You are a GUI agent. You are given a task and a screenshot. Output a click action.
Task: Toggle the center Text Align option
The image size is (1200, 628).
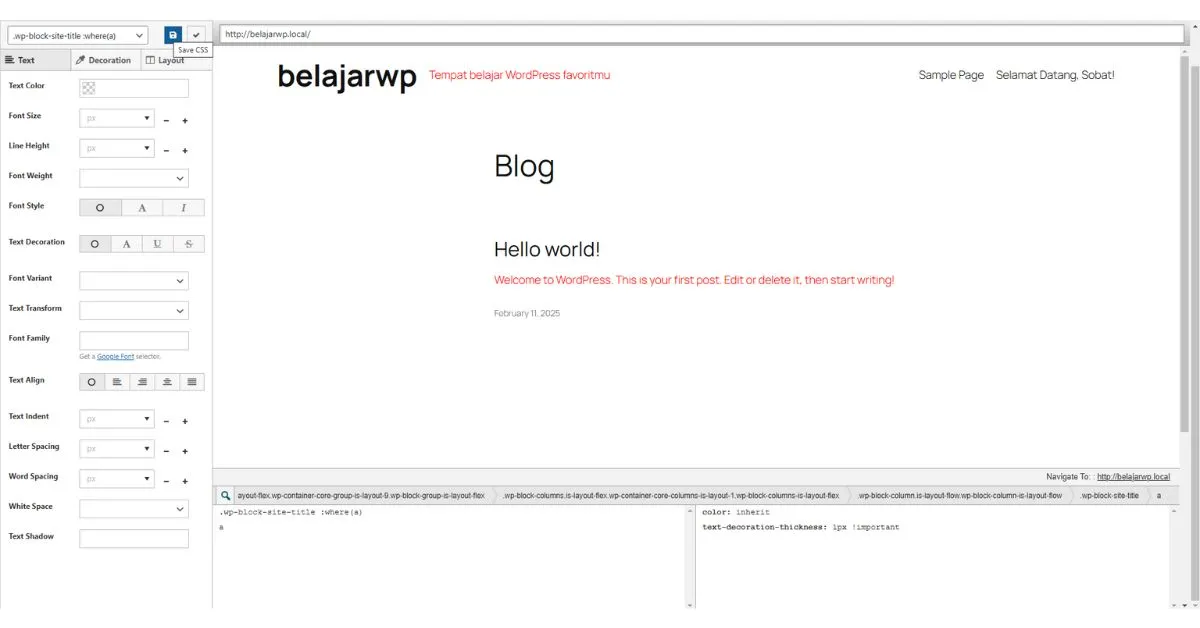point(166,381)
